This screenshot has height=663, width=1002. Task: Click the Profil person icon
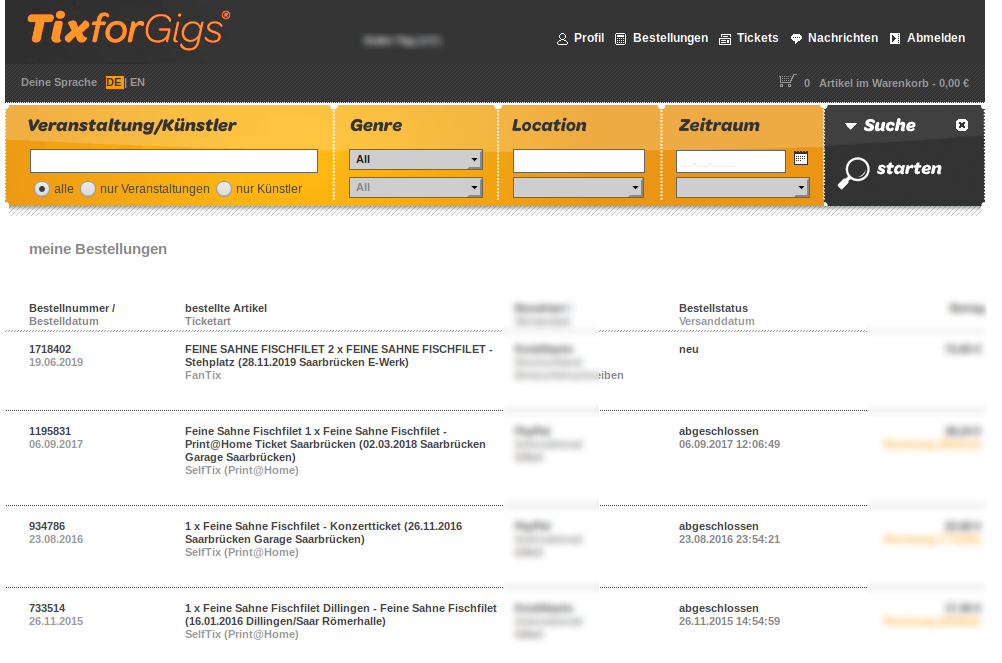pos(562,39)
